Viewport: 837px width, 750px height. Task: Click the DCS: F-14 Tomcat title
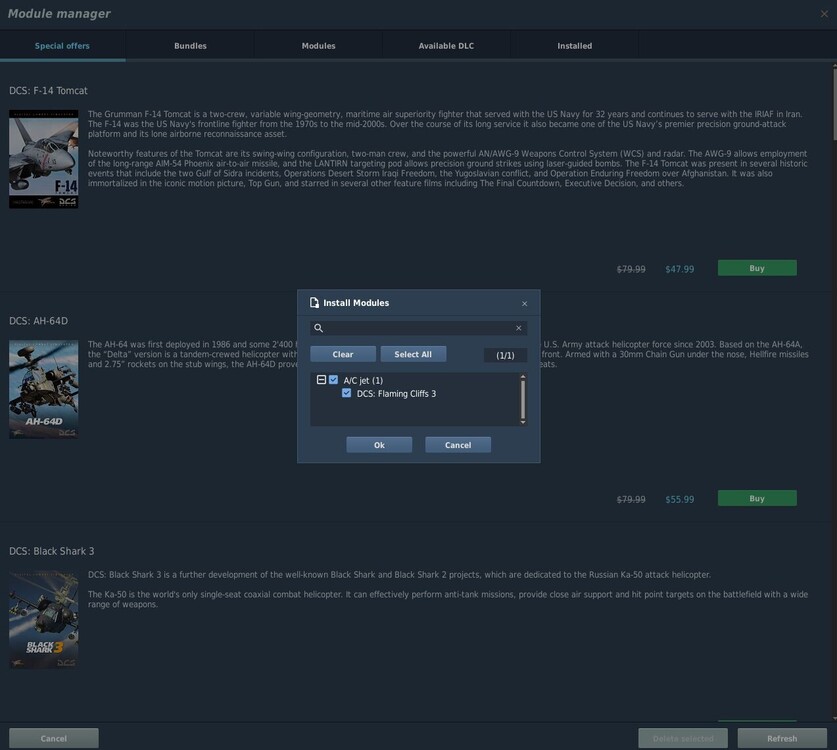[x=48, y=91]
